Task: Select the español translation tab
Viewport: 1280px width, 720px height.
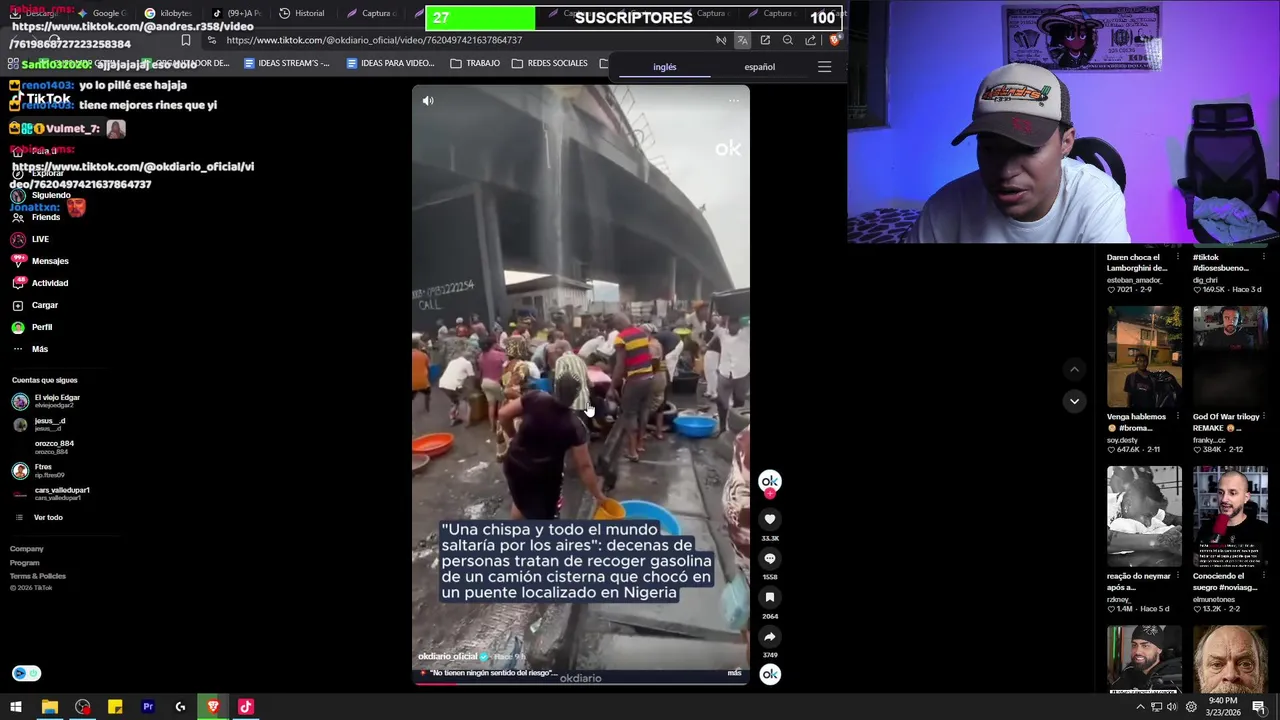Action: tap(759, 67)
